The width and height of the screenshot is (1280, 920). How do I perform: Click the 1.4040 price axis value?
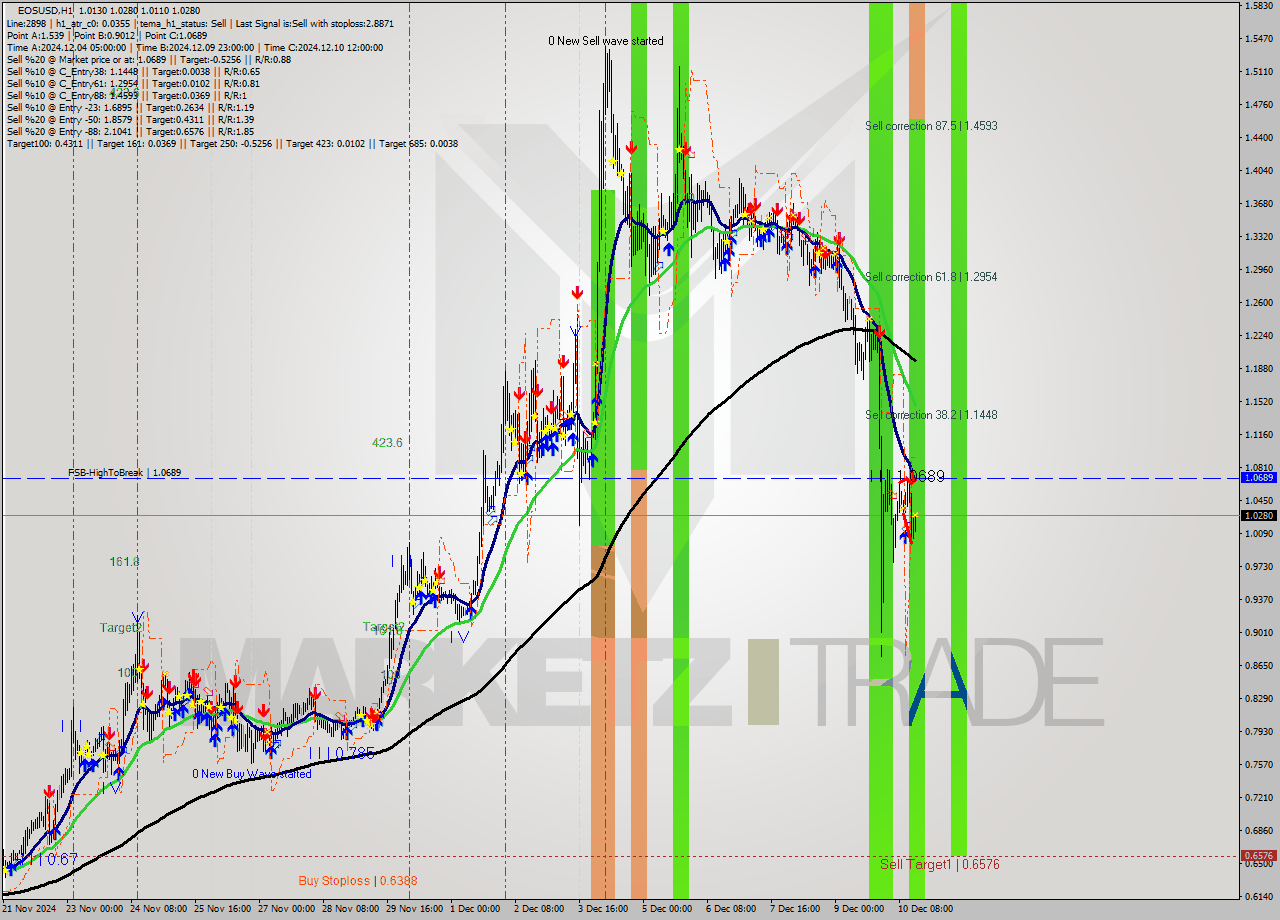point(1258,171)
